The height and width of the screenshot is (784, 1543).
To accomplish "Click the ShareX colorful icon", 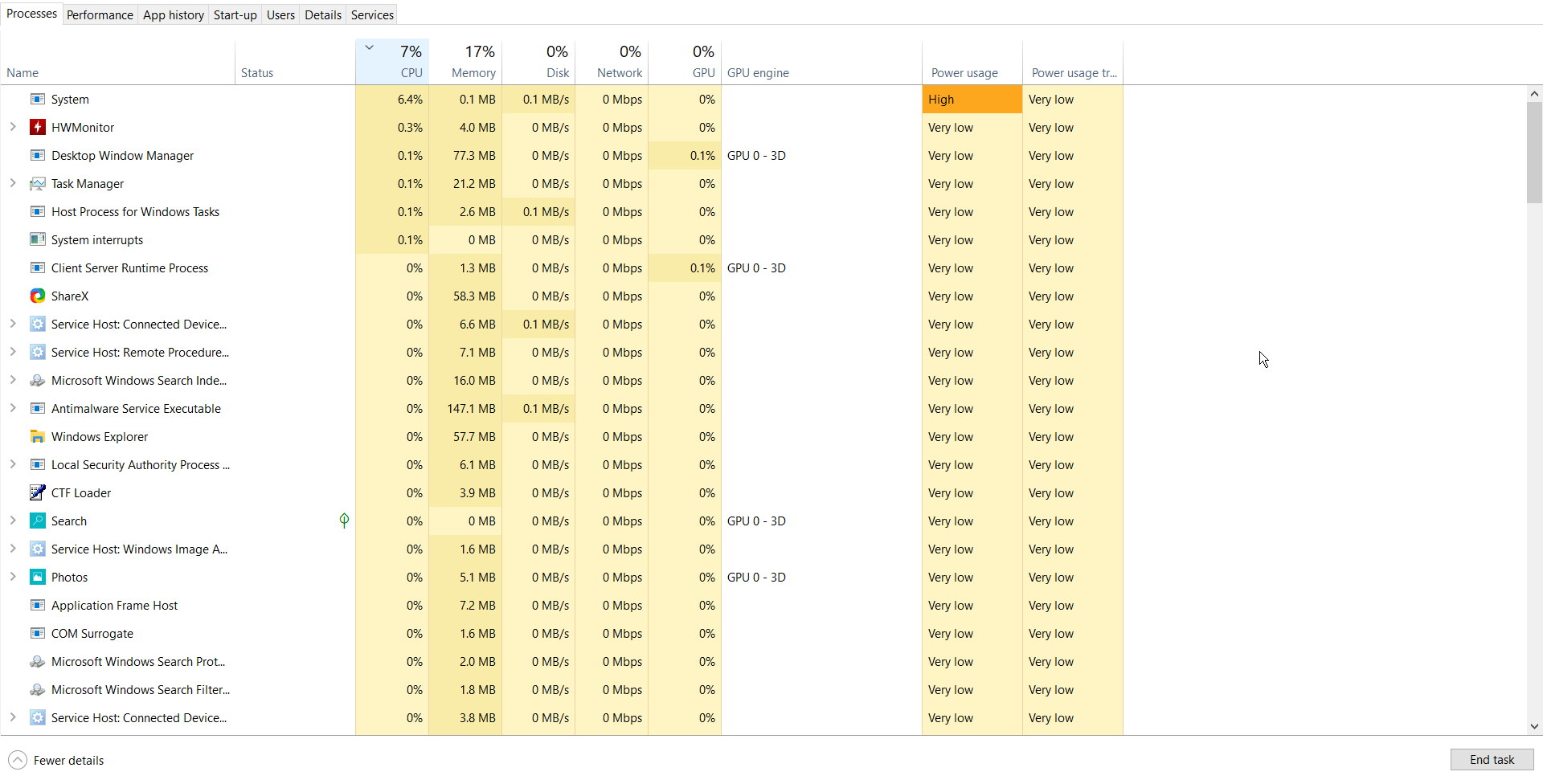I will 38,296.
